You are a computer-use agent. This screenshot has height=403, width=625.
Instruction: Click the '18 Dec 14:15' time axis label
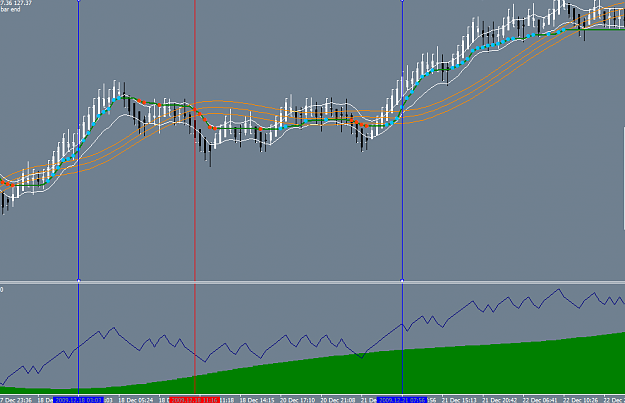[257, 400]
